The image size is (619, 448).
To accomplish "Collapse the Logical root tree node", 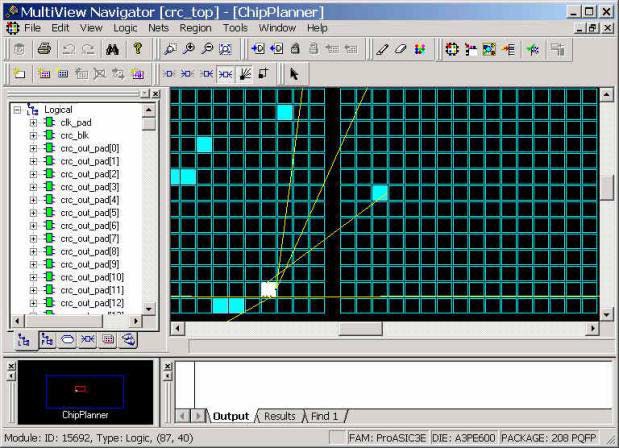I will 17,110.
